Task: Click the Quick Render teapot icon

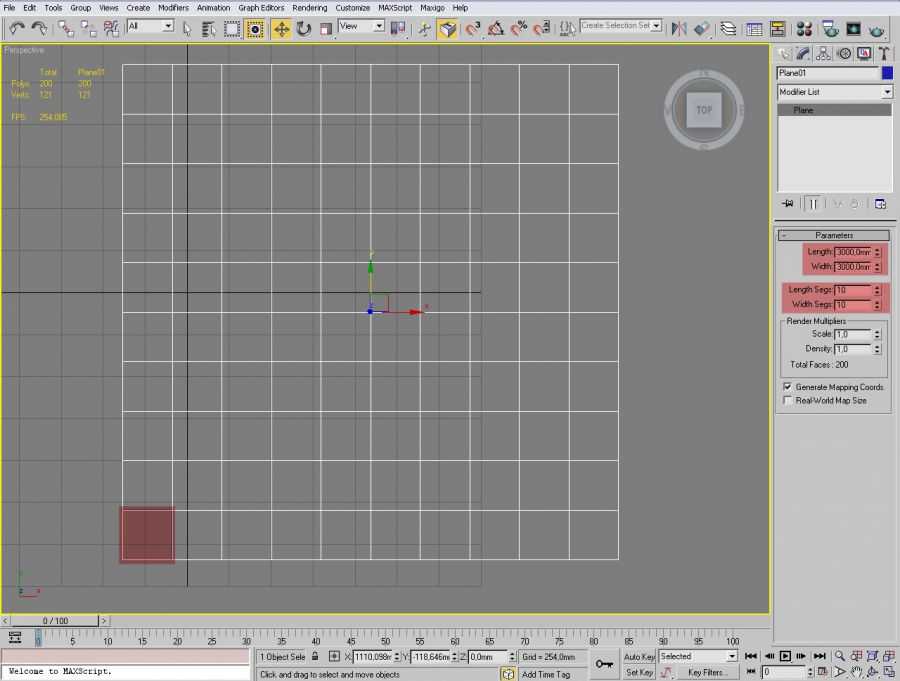Action: (877, 29)
